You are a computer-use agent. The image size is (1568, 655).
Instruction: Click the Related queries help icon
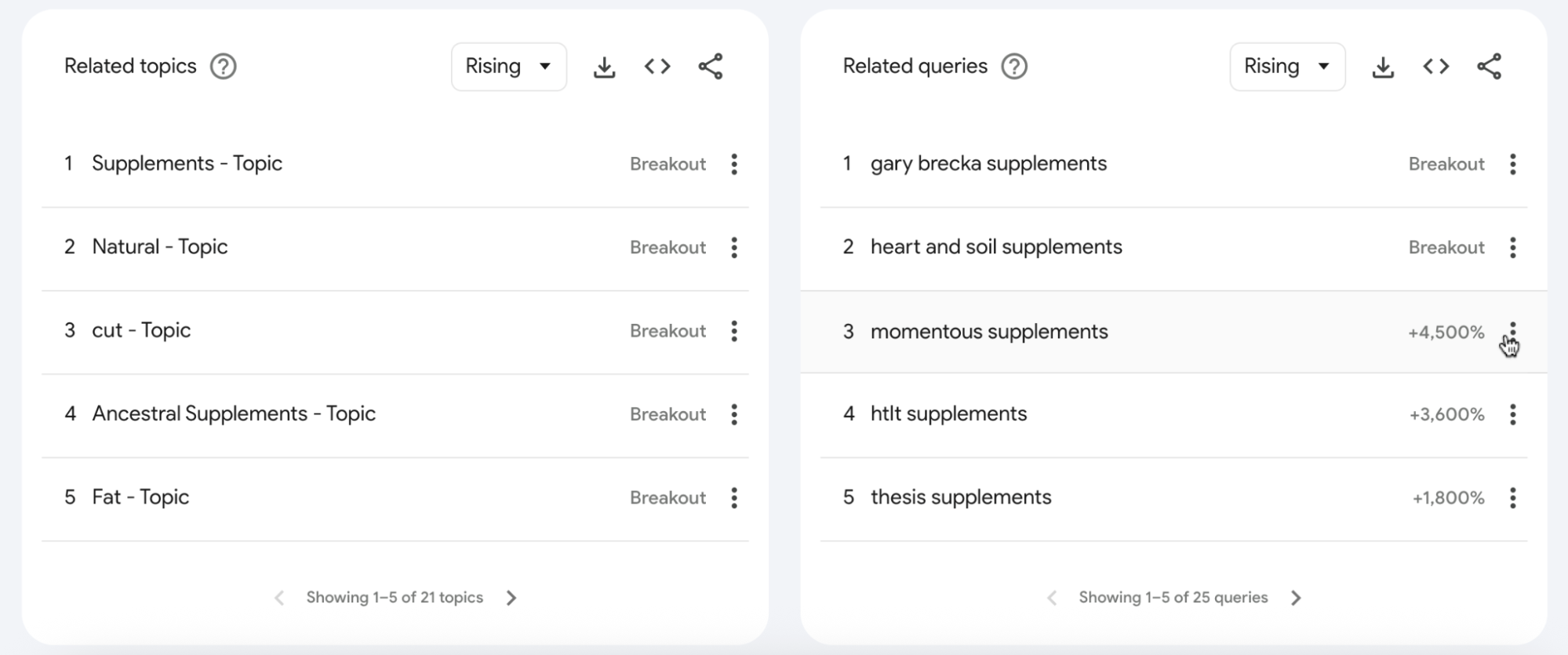point(1013,66)
